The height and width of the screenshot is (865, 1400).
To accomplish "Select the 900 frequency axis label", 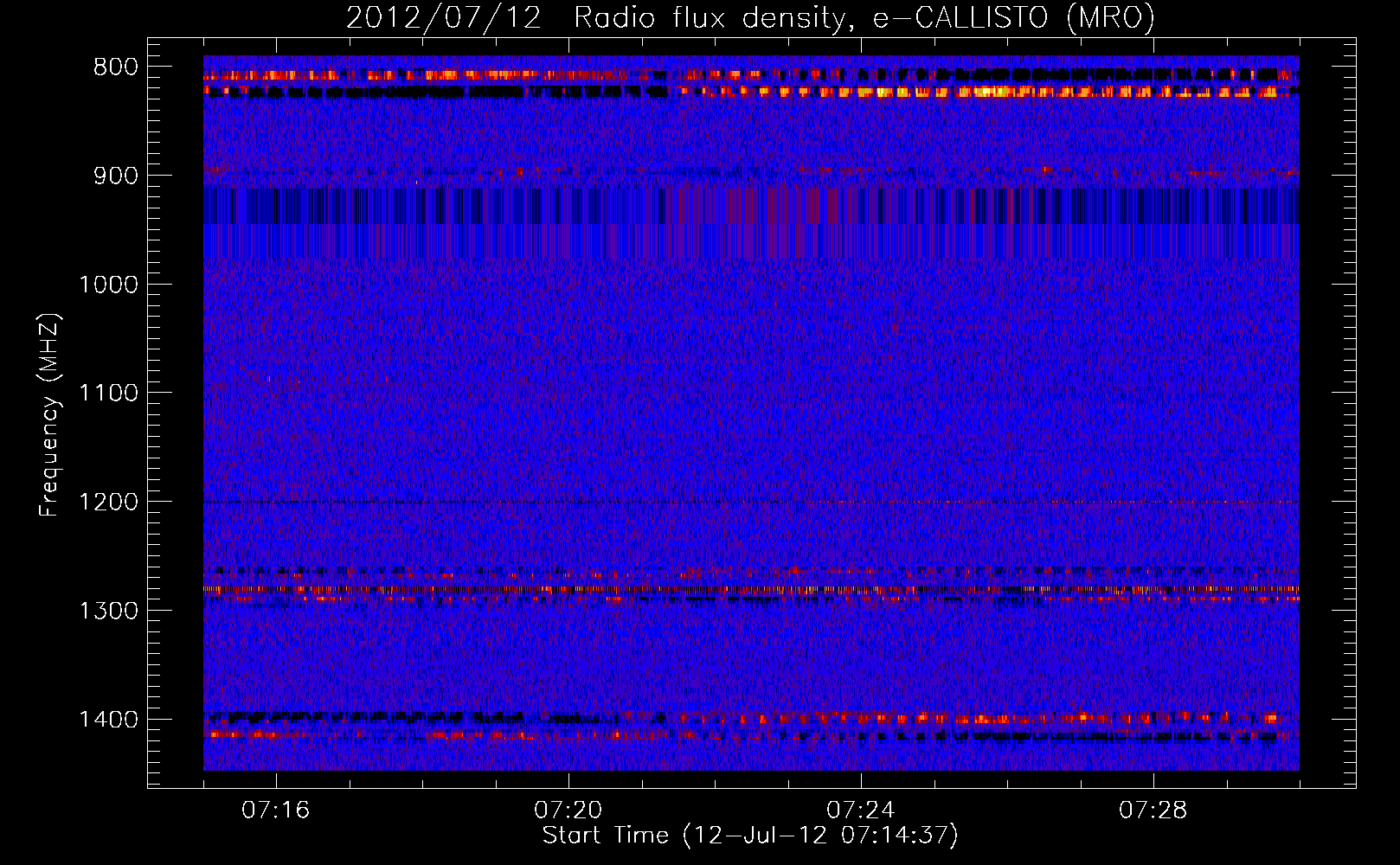I will [x=115, y=176].
